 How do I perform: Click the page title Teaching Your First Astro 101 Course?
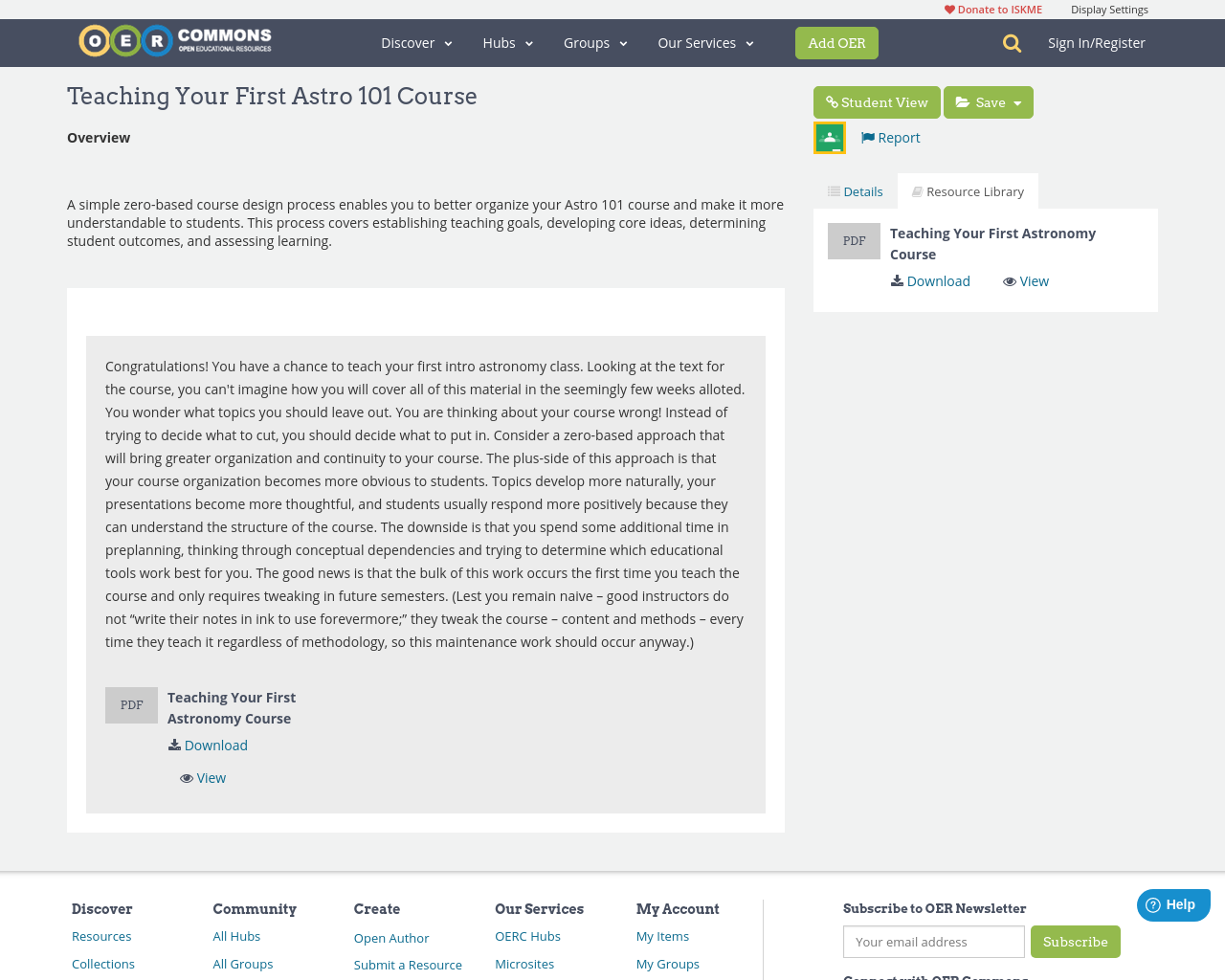(272, 96)
